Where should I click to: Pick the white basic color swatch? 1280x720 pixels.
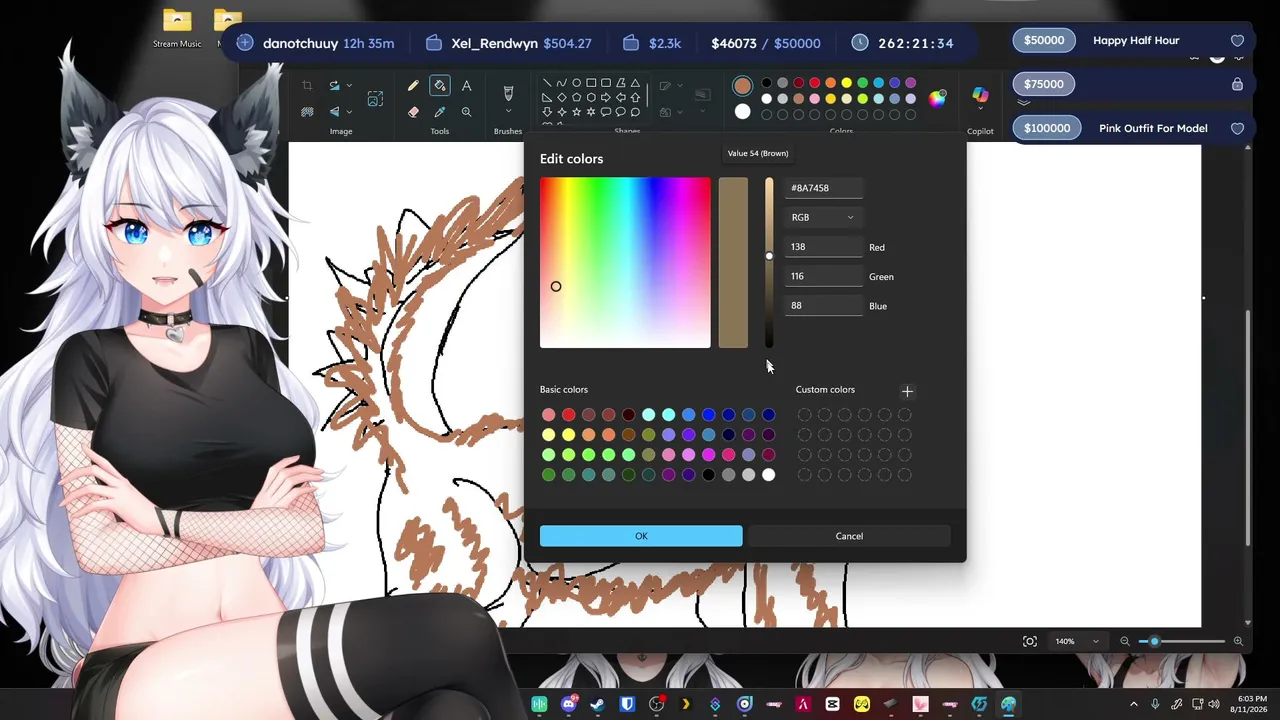pos(768,475)
